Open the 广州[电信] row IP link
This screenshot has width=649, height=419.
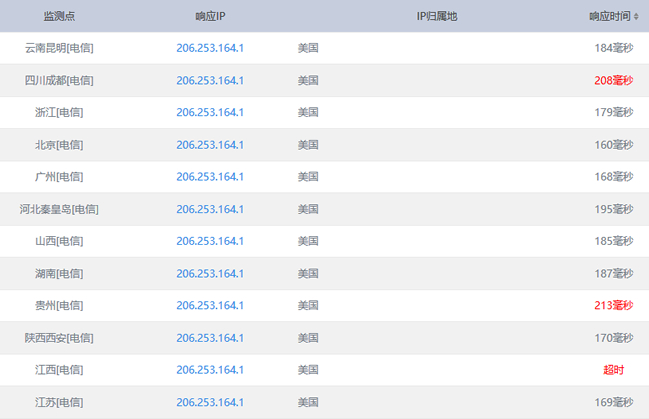click(210, 177)
